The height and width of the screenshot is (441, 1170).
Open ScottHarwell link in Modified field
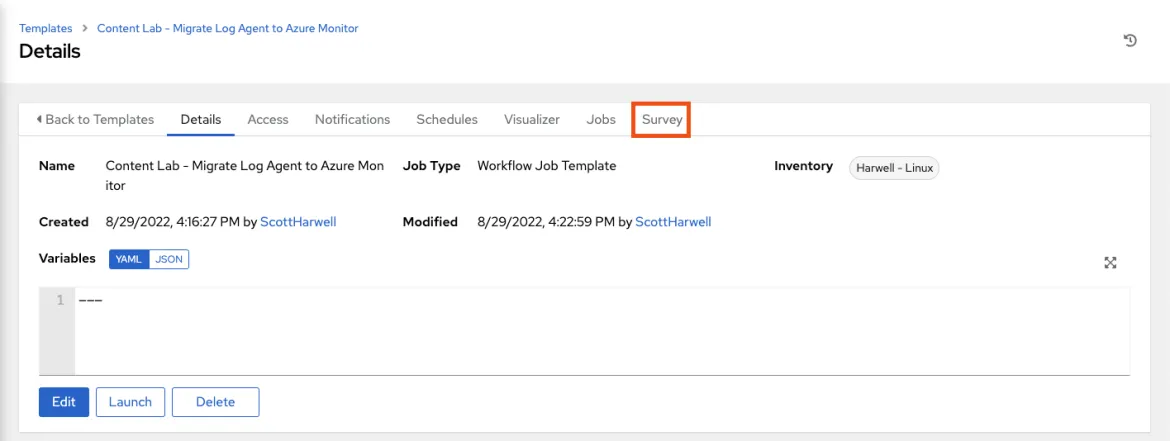673,222
